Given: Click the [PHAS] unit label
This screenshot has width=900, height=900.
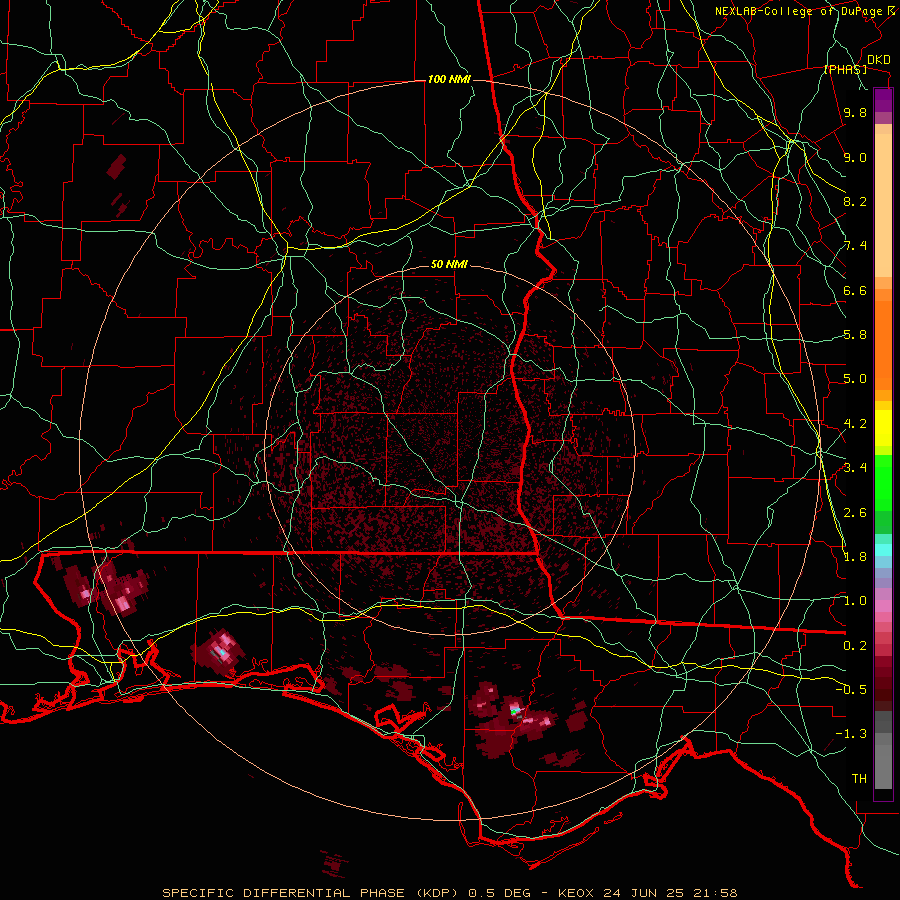Looking at the screenshot, I should pyautogui.click(x=845, y=70).
